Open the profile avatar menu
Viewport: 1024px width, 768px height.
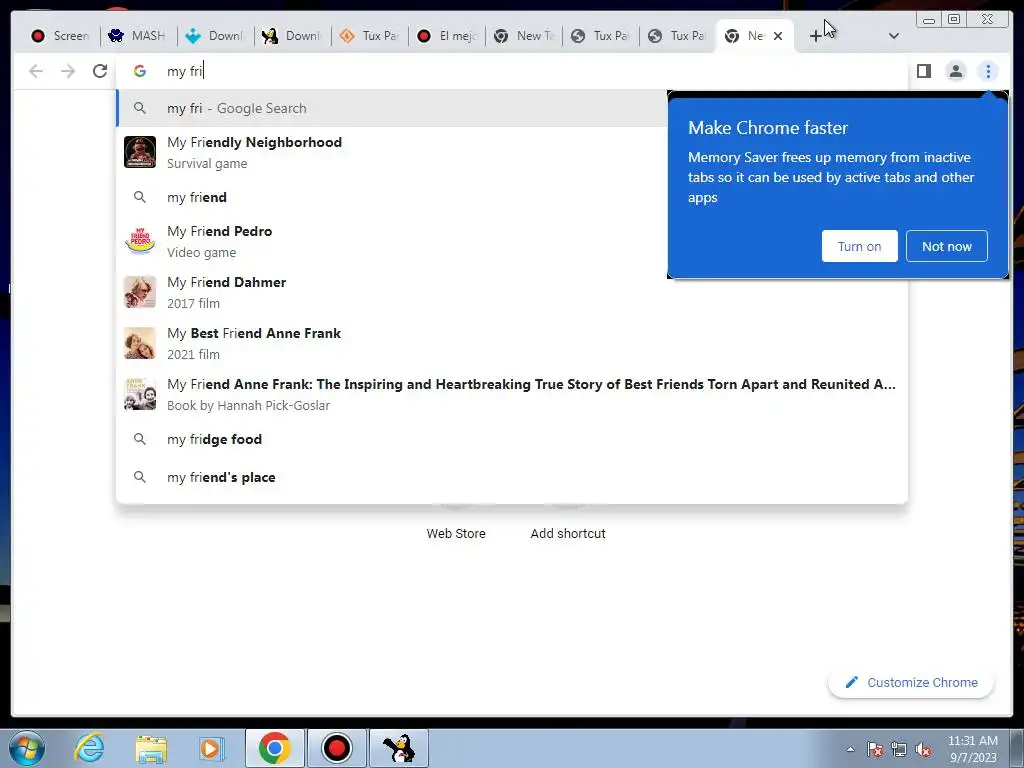[x=955, y=71]
